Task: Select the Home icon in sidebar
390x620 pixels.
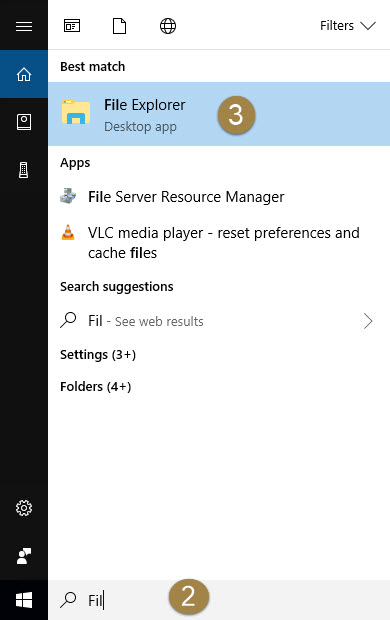Action: (x=24, y=74)
